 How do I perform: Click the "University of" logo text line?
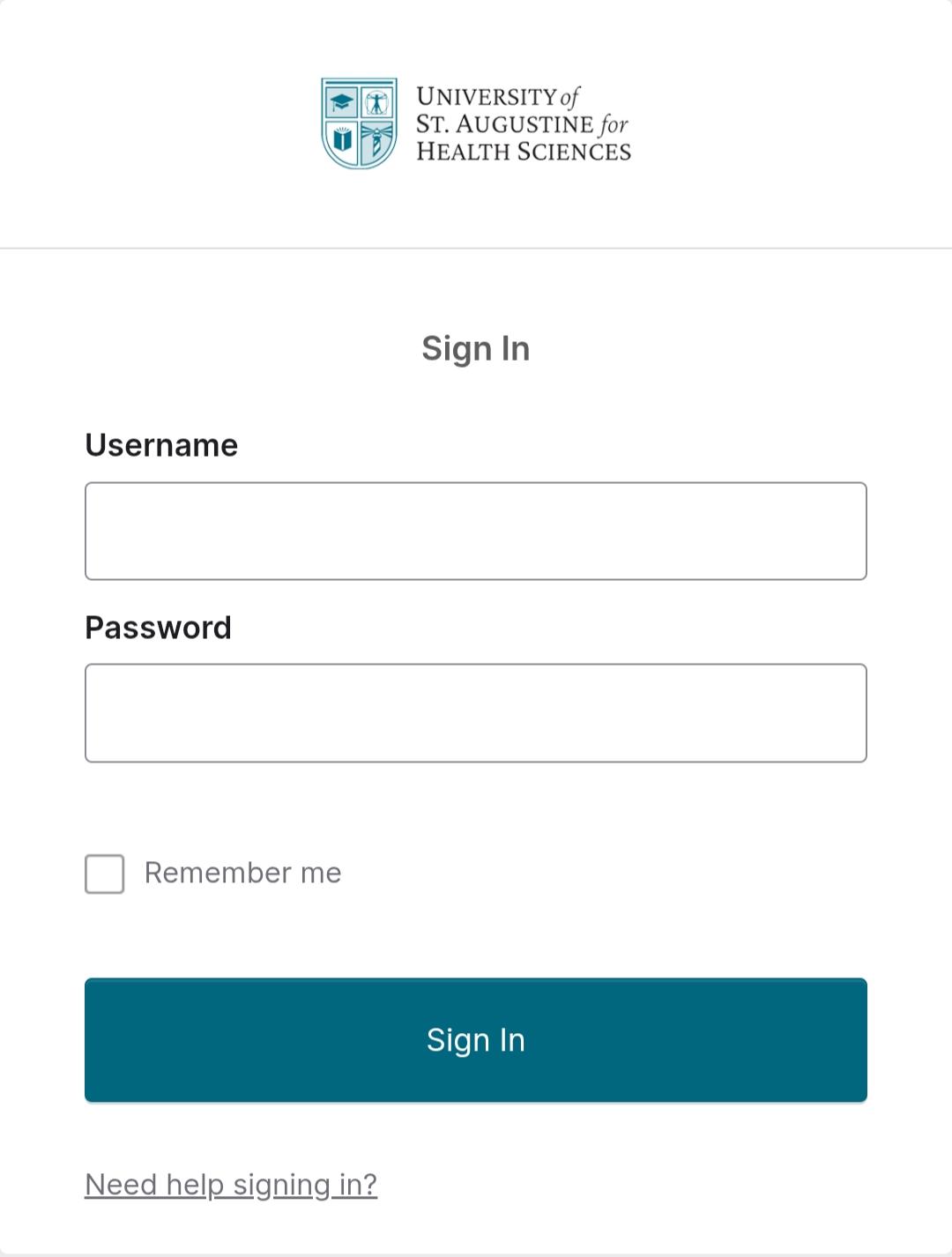497,96
